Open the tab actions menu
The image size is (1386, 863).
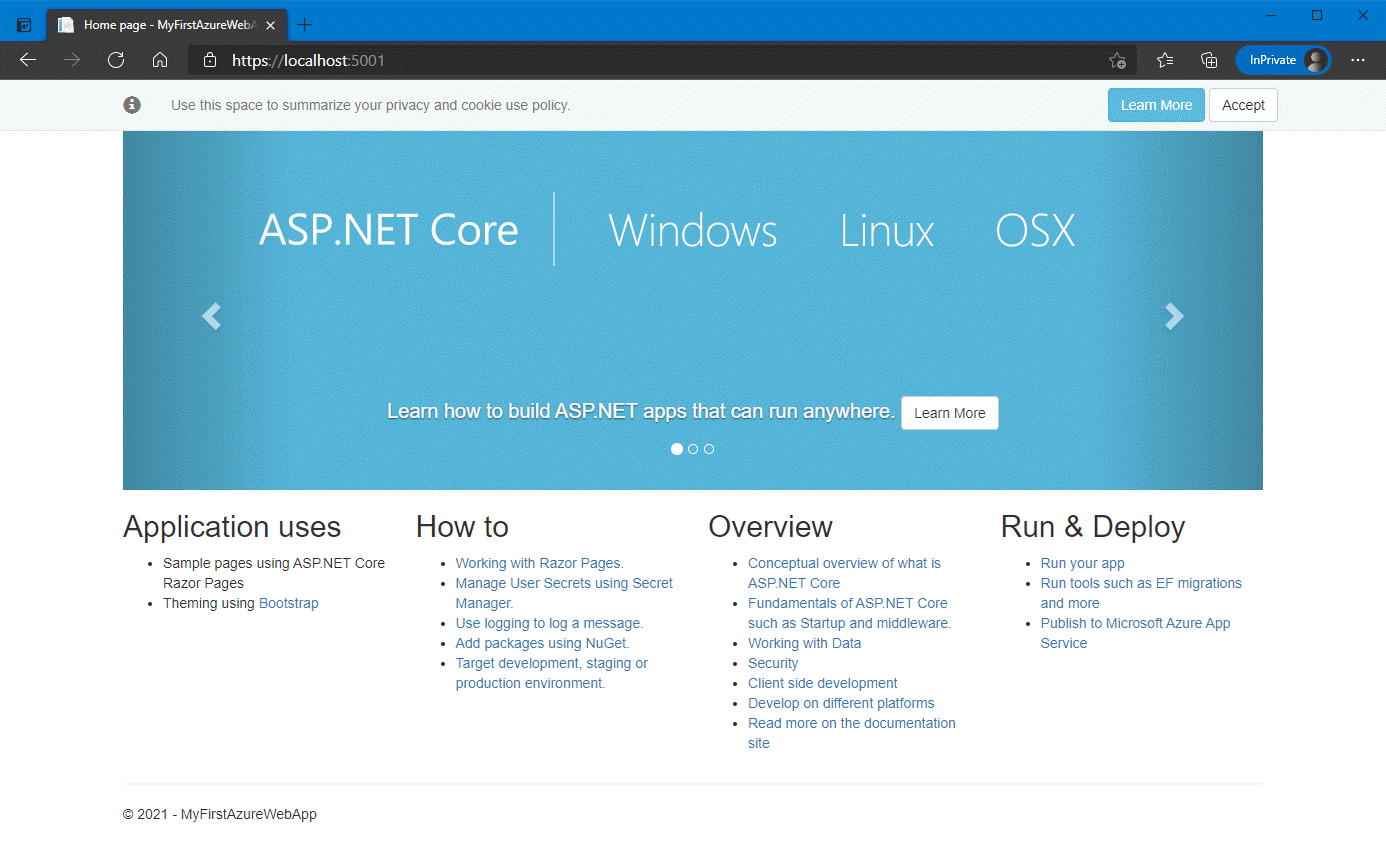click(24, 25)
